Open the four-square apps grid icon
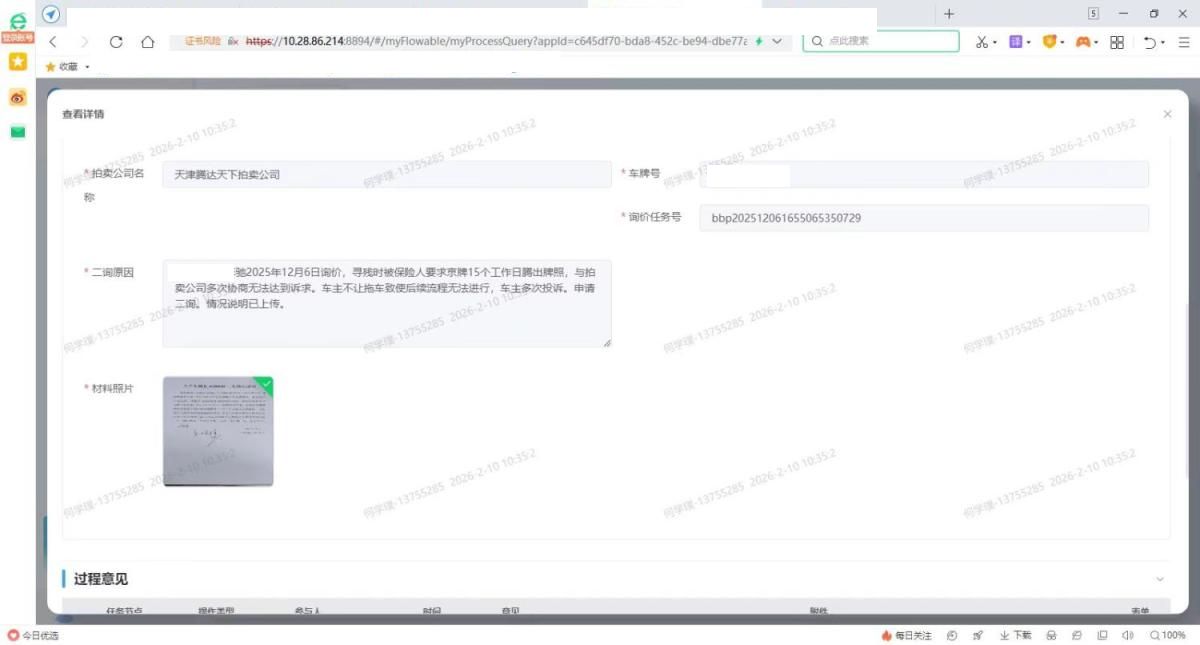Image resolution: width=1200 pixels, height=645 pixels. pyautogui.click(x=1117, y=42)
